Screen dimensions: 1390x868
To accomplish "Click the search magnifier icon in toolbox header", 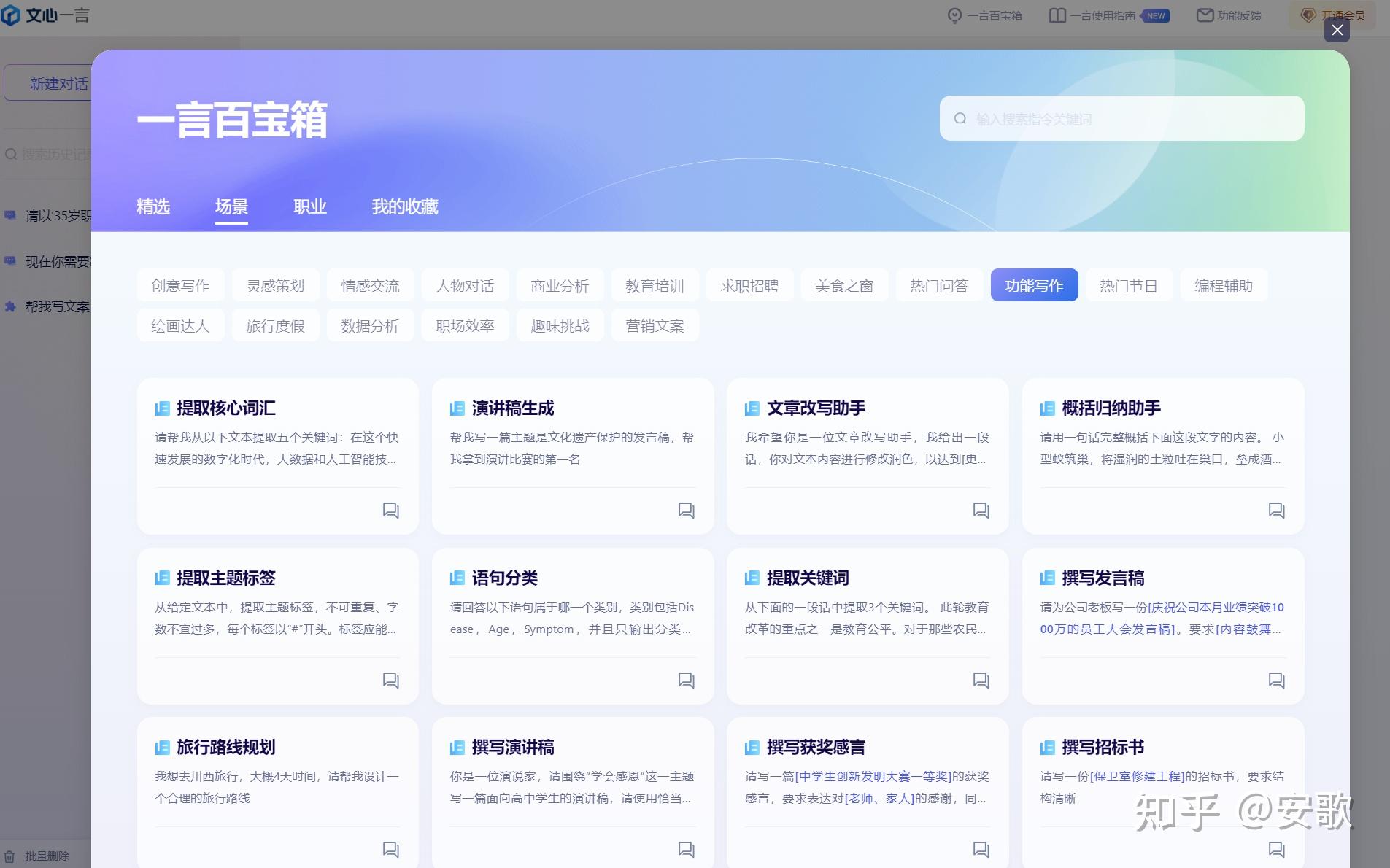I will 960,118.
